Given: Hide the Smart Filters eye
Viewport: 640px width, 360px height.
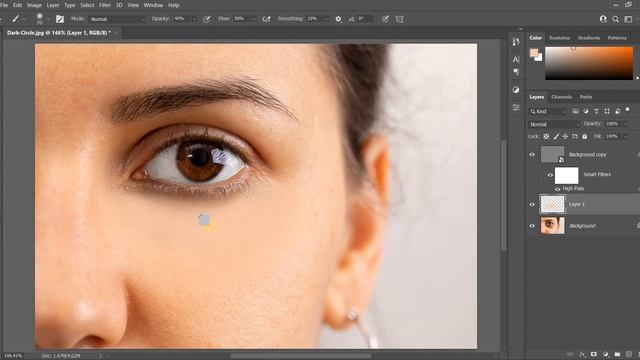Looking at the screenshot, I should click(x=550, y=175).
